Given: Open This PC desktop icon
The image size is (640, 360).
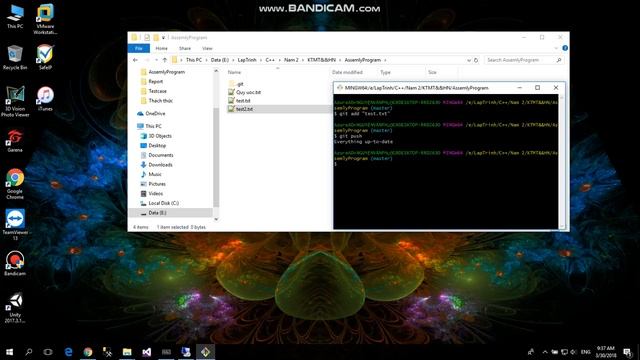Looking at the screenshot, I should pos(15,16).
